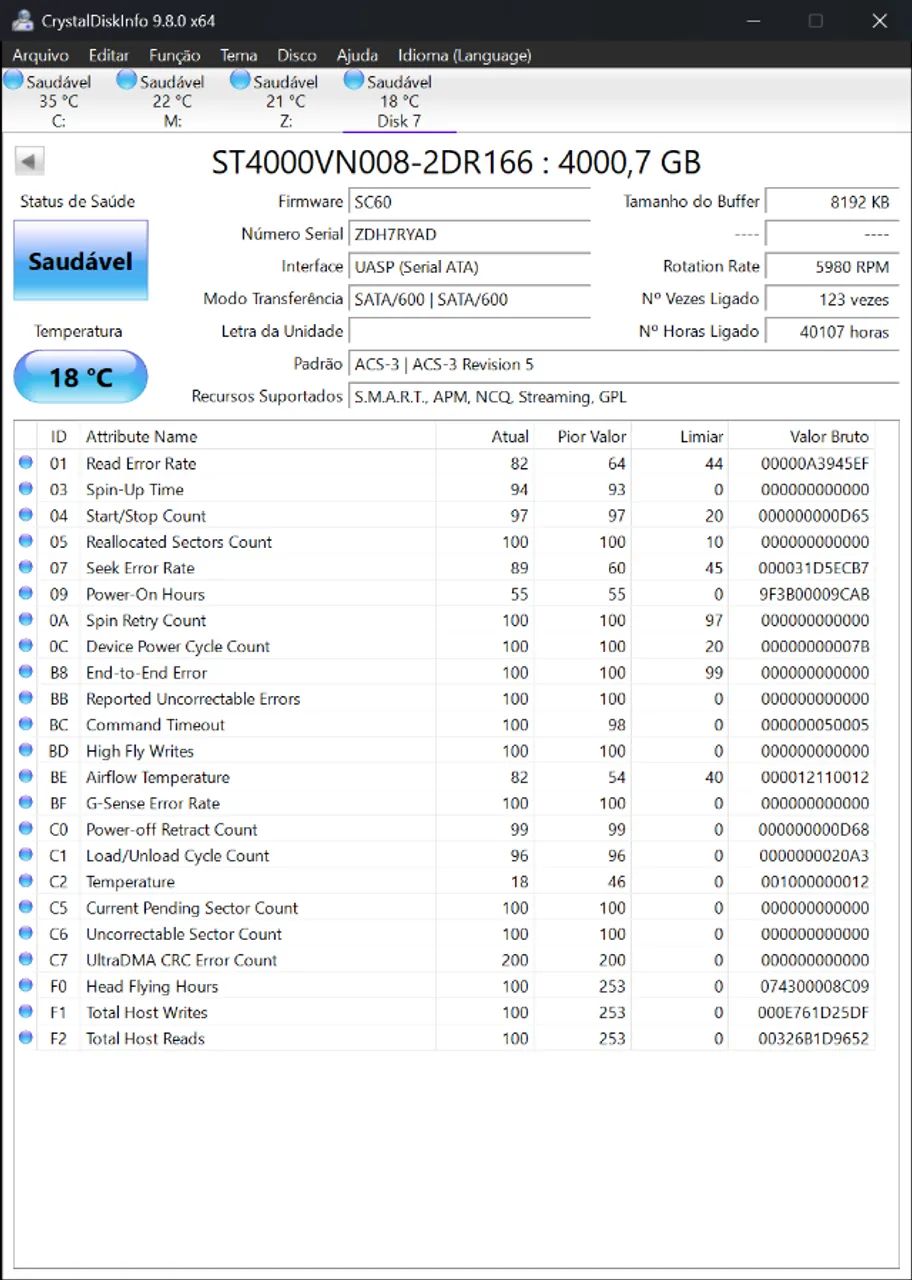The width and height of the screenshot is (912, 1280).
Task: Open the Função menu
Action: click(175, 55)
